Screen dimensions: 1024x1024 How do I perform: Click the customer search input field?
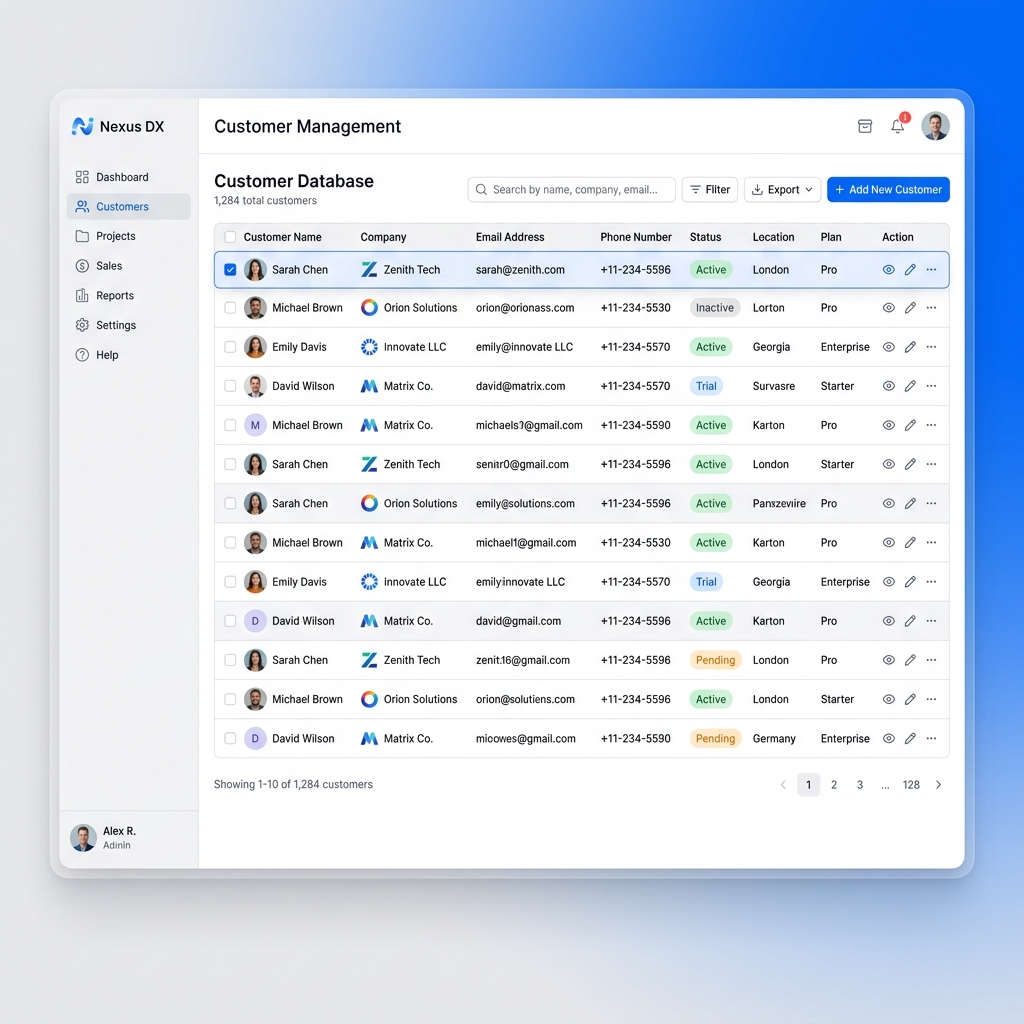point(572,190)
